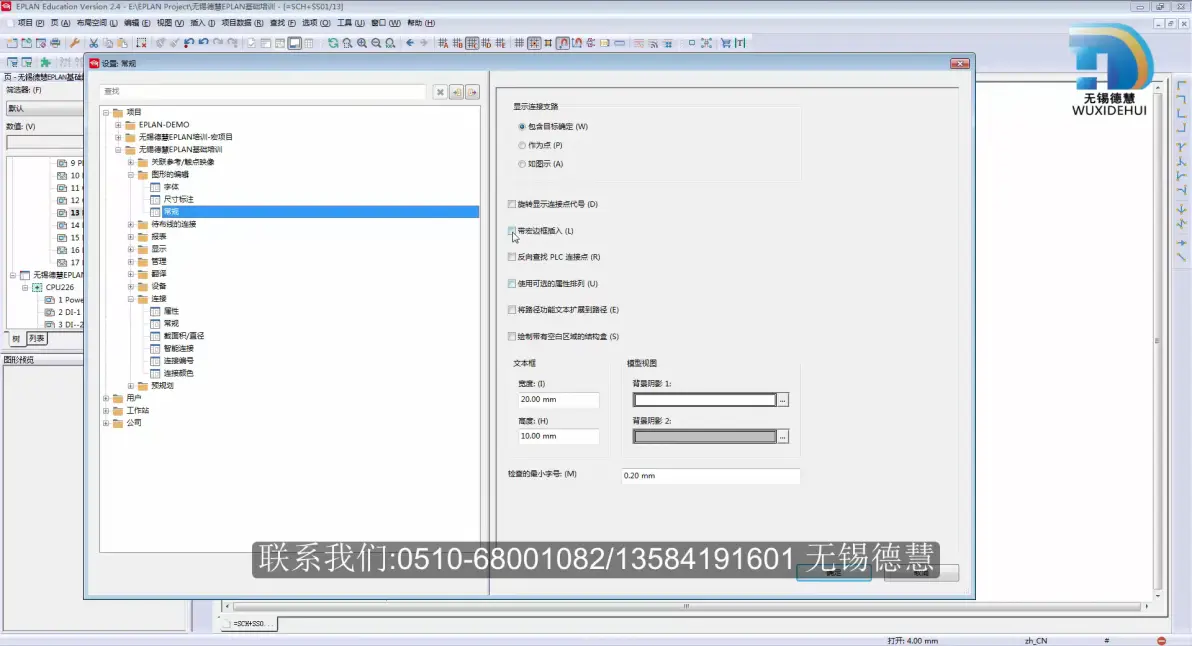Screen dimensions: 1192x646
Task: Click the red error indicator in status bar
Action: point(1161,641)
